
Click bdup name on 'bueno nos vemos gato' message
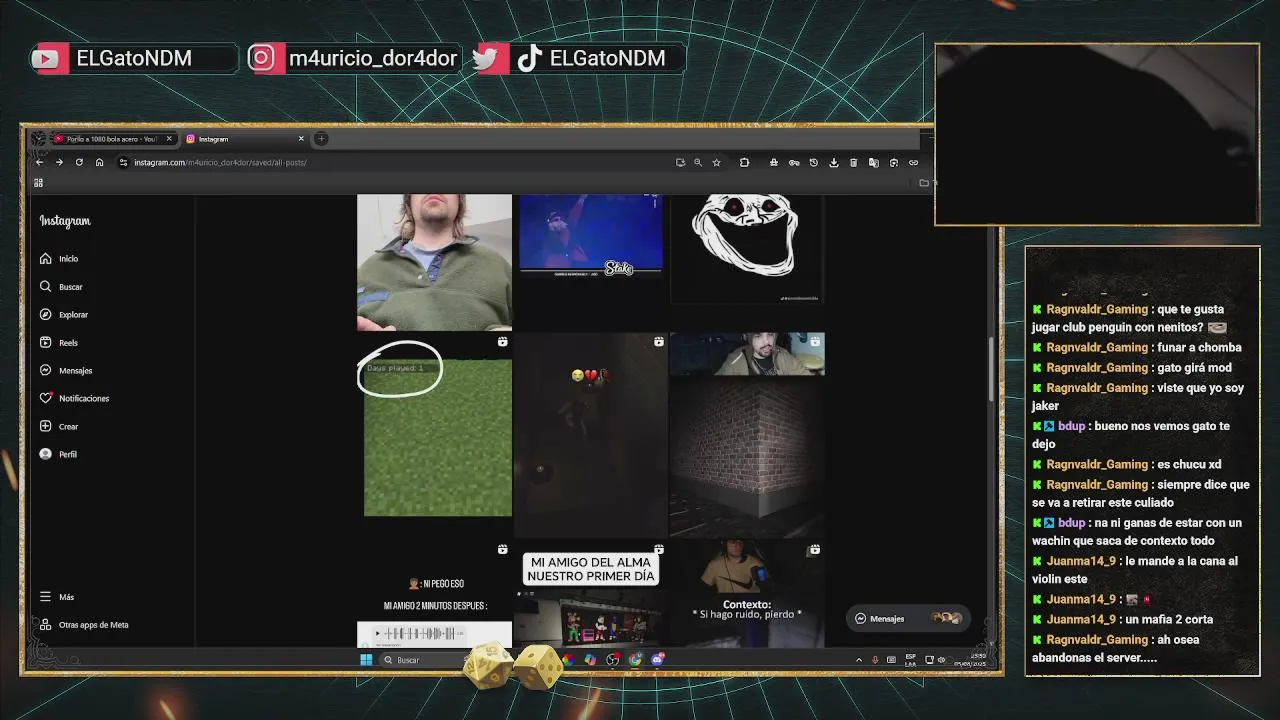pyautogui.click(x=1071, y=426)
